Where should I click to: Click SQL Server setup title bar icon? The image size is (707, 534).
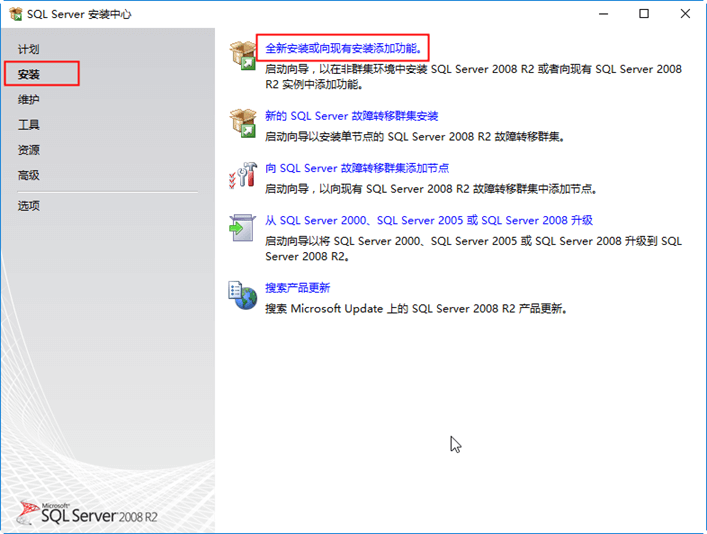pyautogui.click(x=16, y=14)
